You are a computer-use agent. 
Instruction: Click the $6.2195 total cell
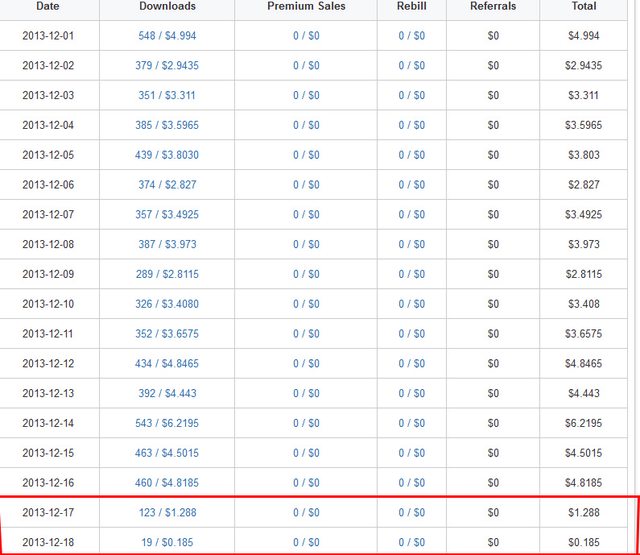584,423
